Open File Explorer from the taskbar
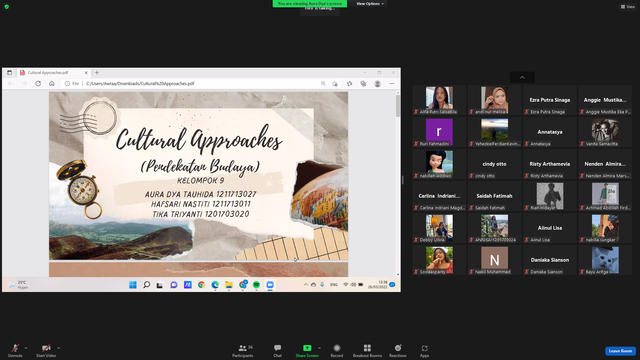640x360 pixels. coord(229,285)
